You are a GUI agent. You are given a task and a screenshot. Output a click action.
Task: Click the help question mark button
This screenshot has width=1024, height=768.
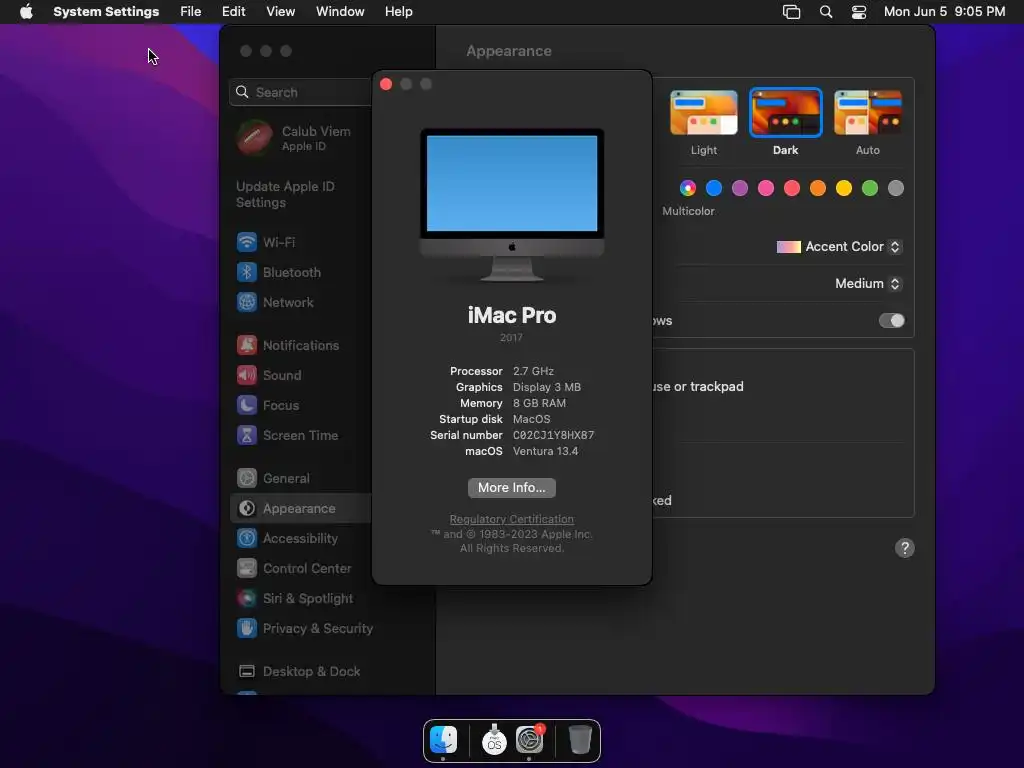[x=904, y=548]
